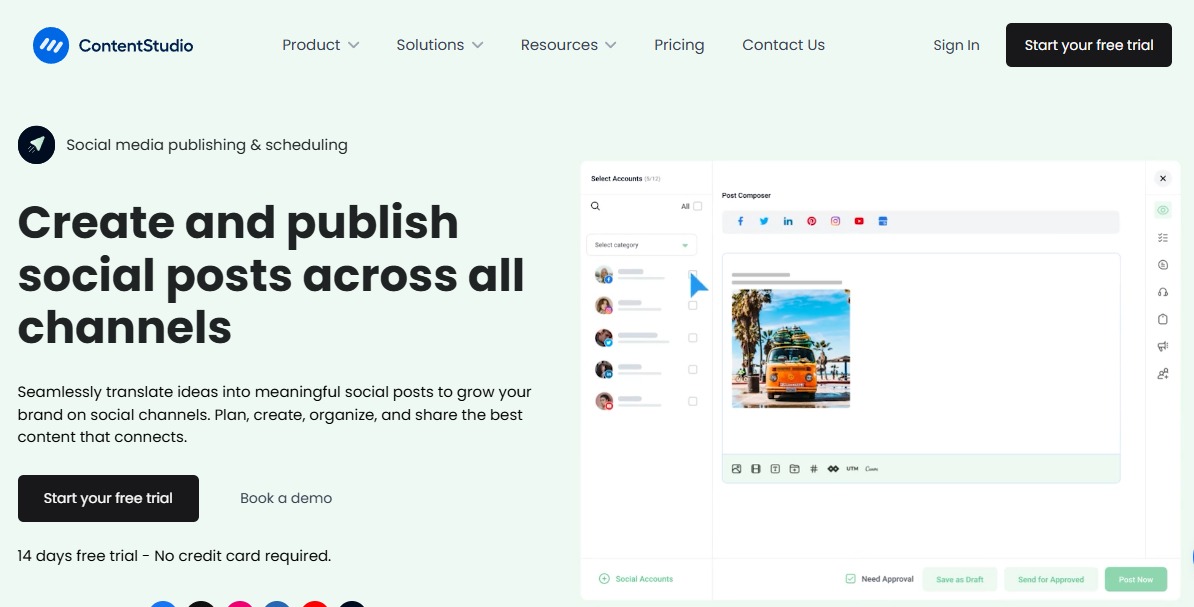Screen dimensions: 1194x607
Task: Select the first account checkbox in the list
Action: point(692,274)
